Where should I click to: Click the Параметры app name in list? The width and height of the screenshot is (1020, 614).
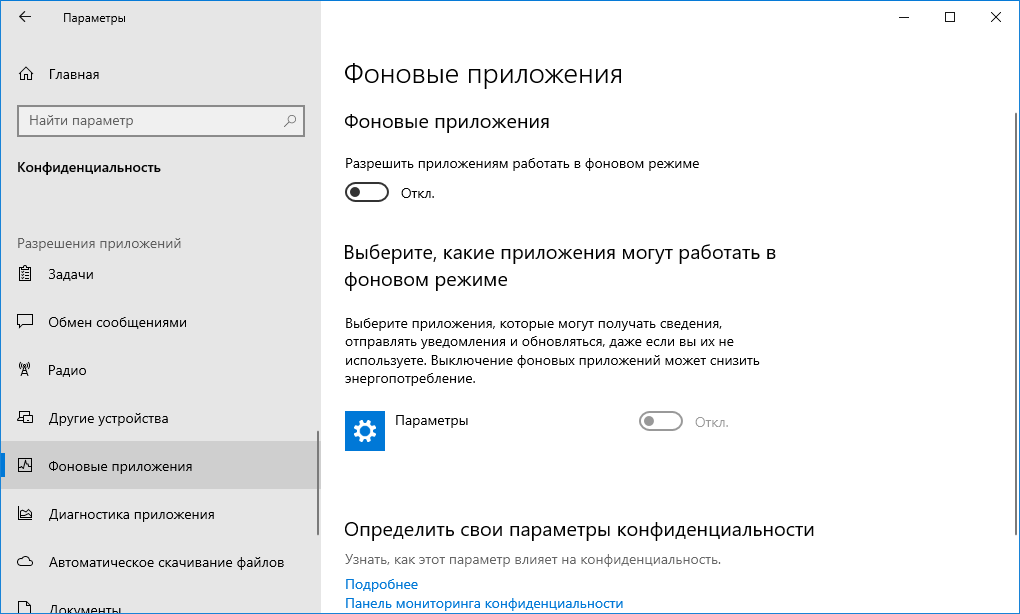pyautogui.click(x=431, y=421)
